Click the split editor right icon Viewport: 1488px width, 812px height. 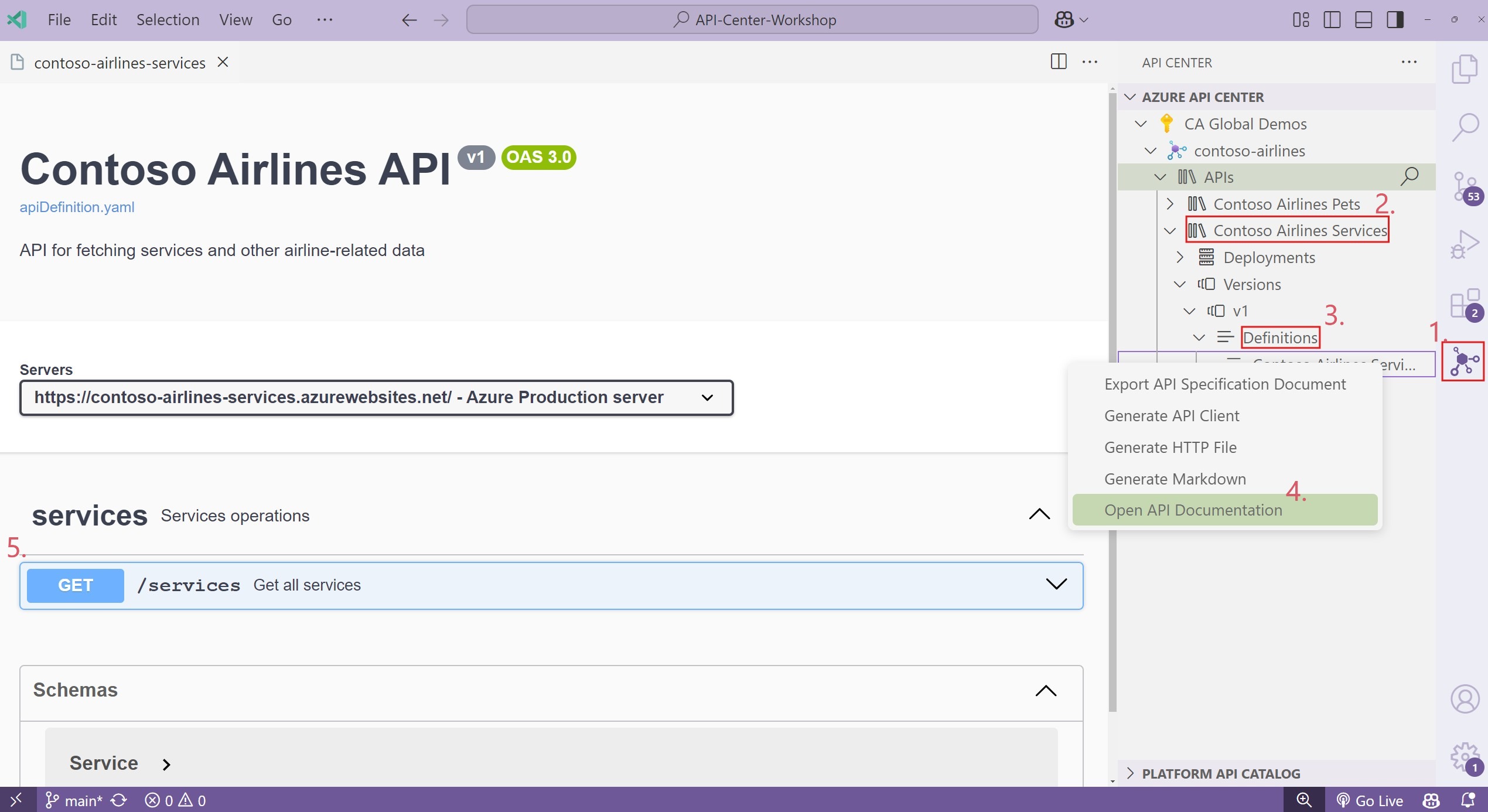pos(1058,62)
